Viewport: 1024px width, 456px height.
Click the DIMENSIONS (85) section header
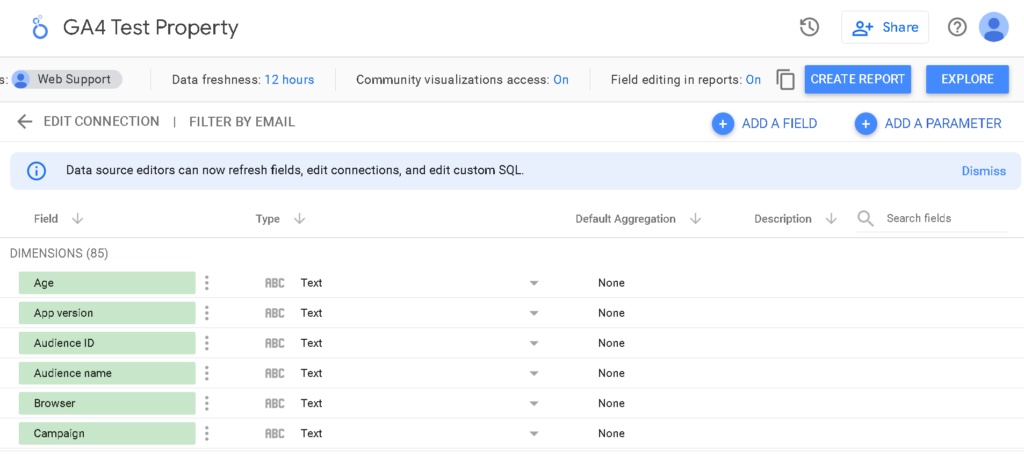[x=59, y=253]
